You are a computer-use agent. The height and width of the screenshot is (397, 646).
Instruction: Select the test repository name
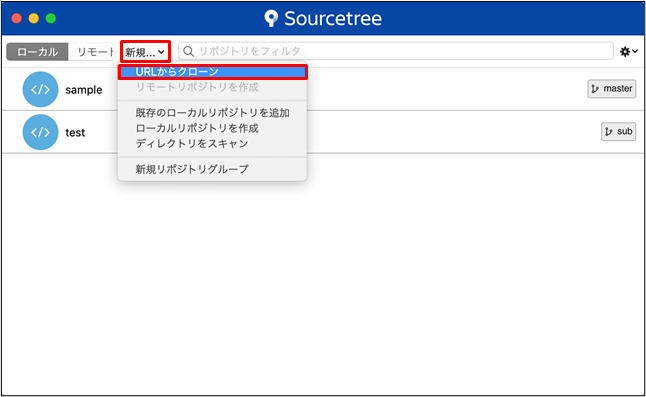(x=75, y=133)
